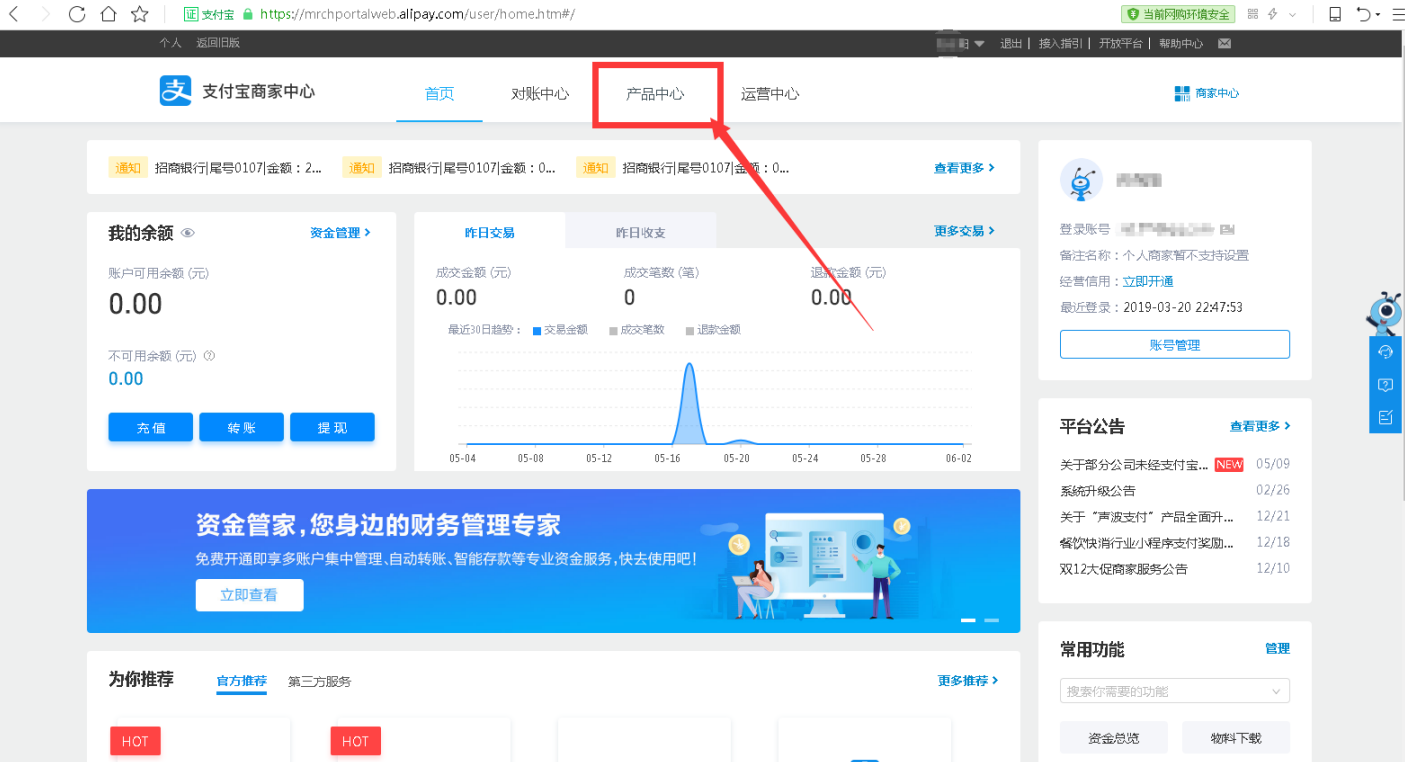Viewport: 1405px width, 762px height.
Task: Open the mail envelope icon in top bar
Action: 1224,43
